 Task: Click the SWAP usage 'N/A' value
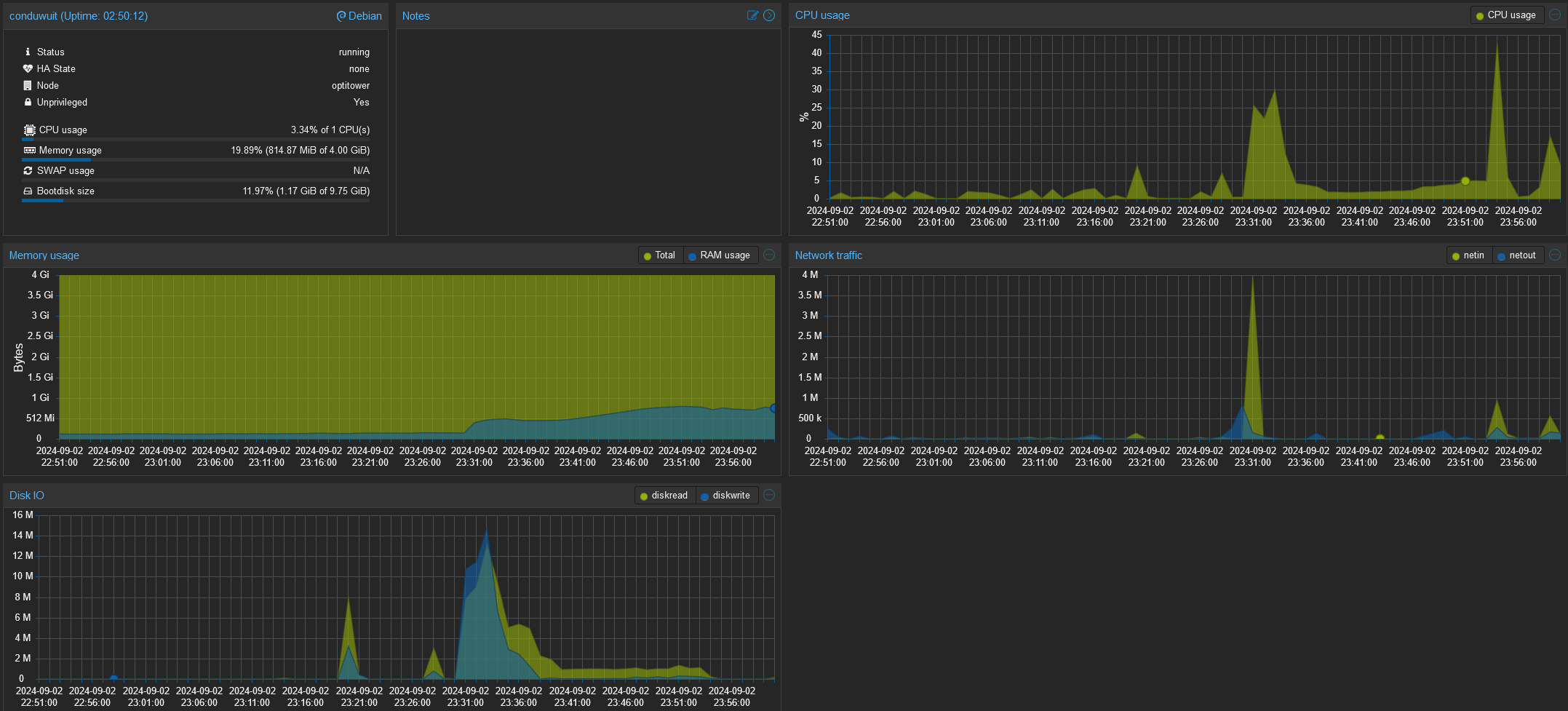pos(361,171)
